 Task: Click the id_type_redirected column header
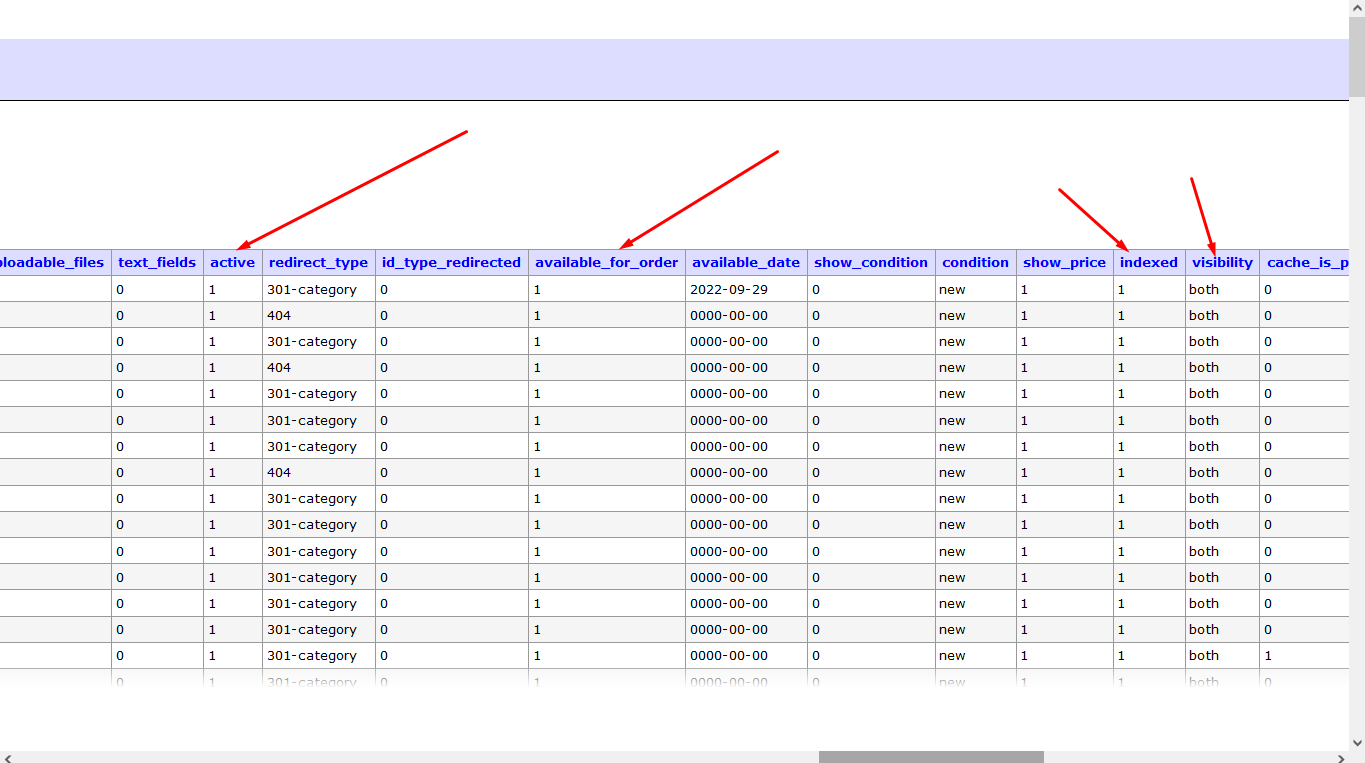point(451,262)
